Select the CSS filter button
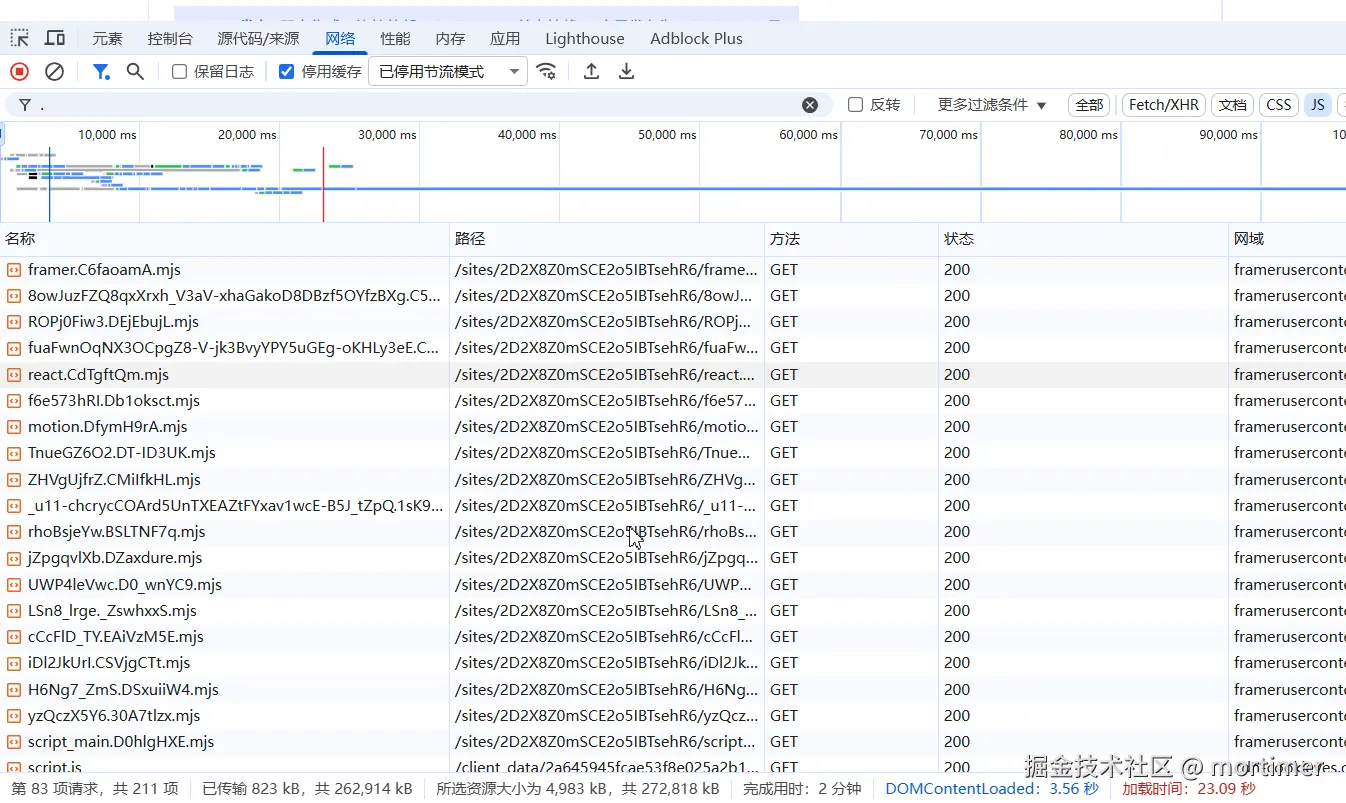1346x803 pixels. pyautogui.click(x=1278, y=105)
